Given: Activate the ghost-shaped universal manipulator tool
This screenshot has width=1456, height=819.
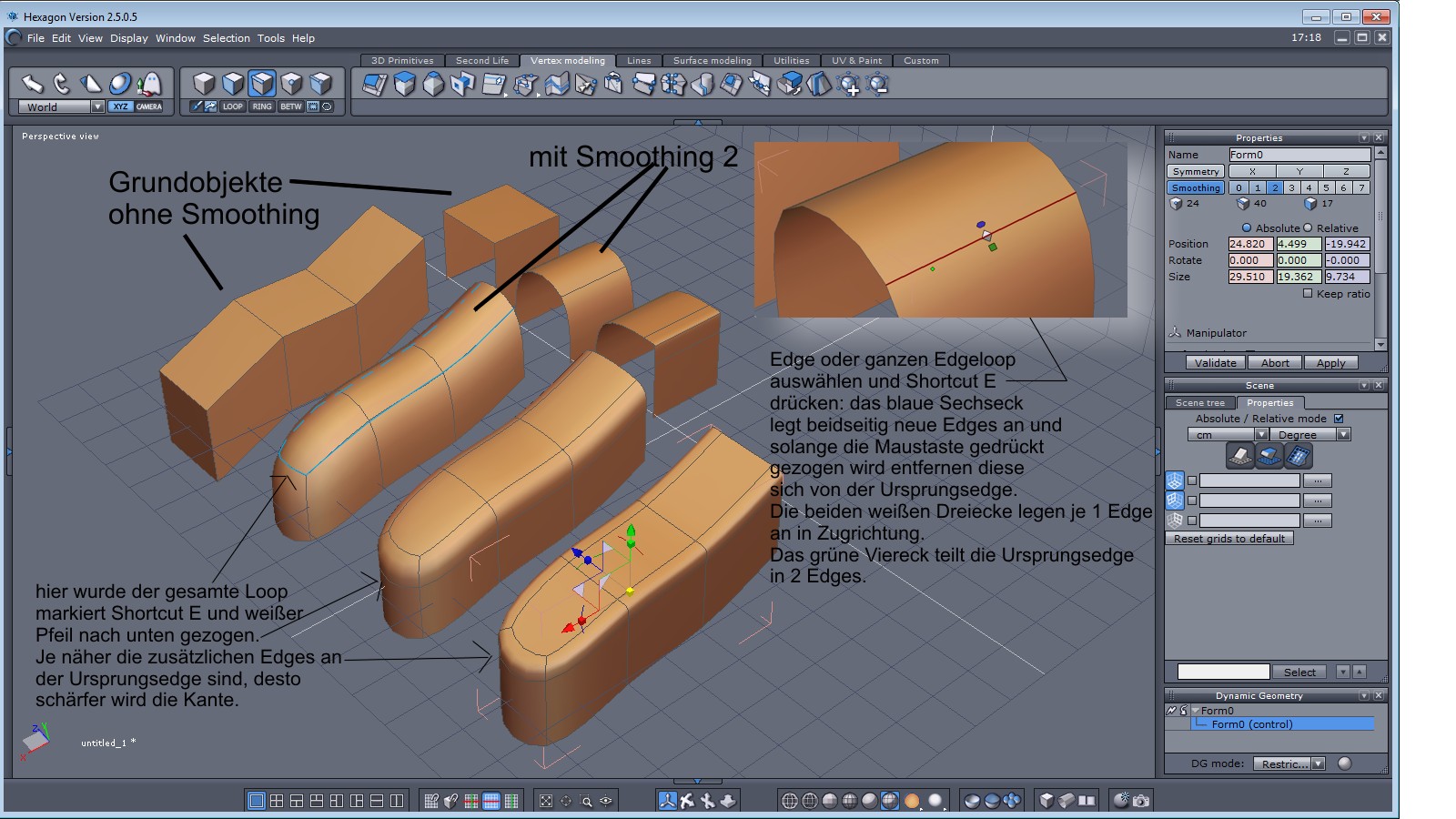Looking at the screenshot, I should pos(148,84).
